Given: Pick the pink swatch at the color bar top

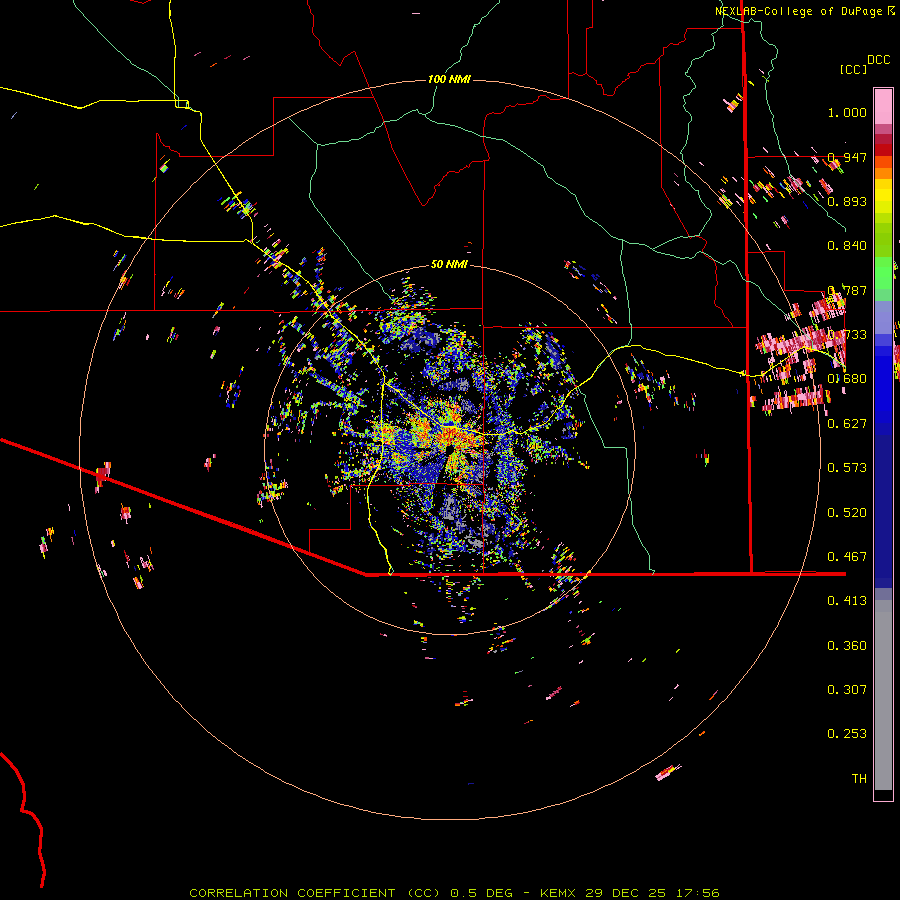Looking at the screenshot, I should [883, 106].
